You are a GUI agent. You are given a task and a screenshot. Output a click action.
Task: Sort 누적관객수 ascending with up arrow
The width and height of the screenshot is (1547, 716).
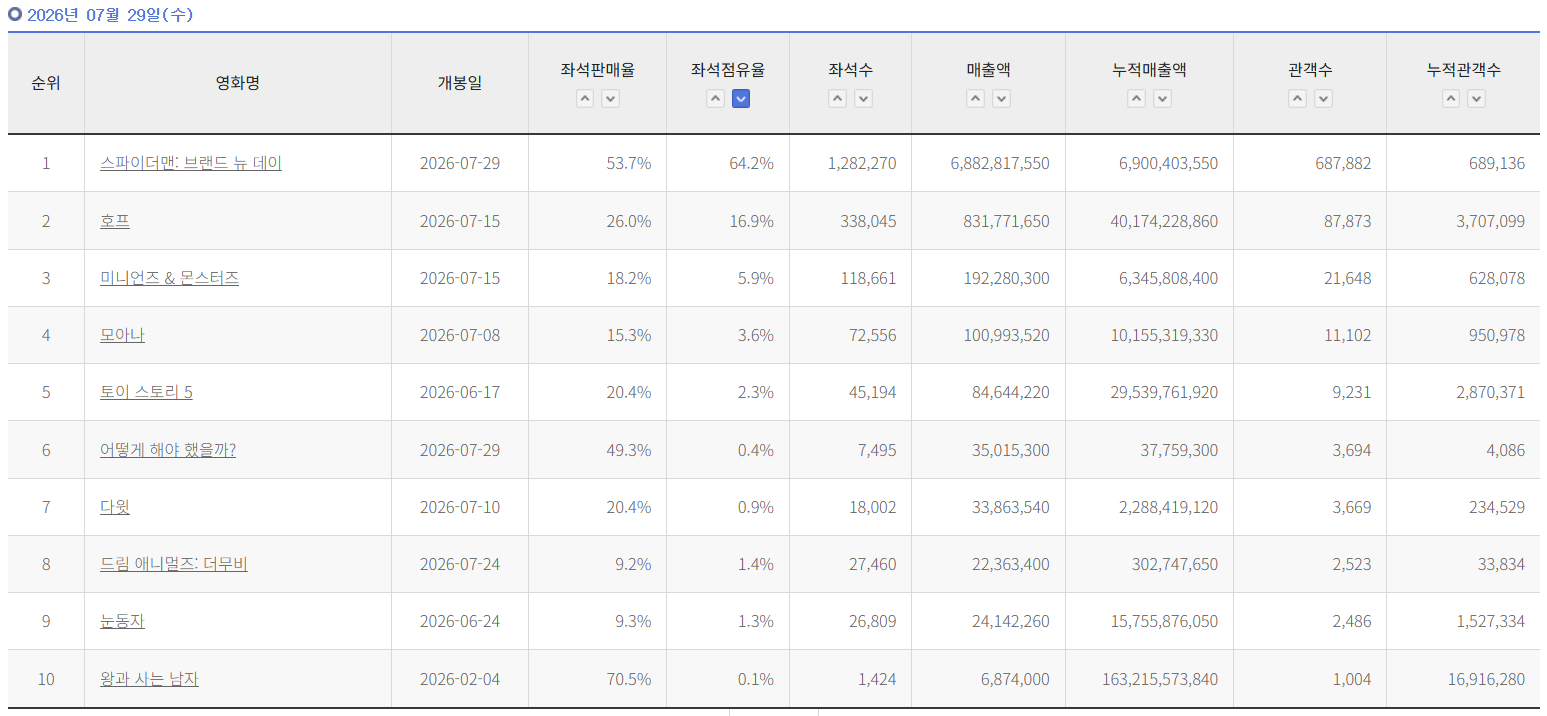[x=1450, y=98]
